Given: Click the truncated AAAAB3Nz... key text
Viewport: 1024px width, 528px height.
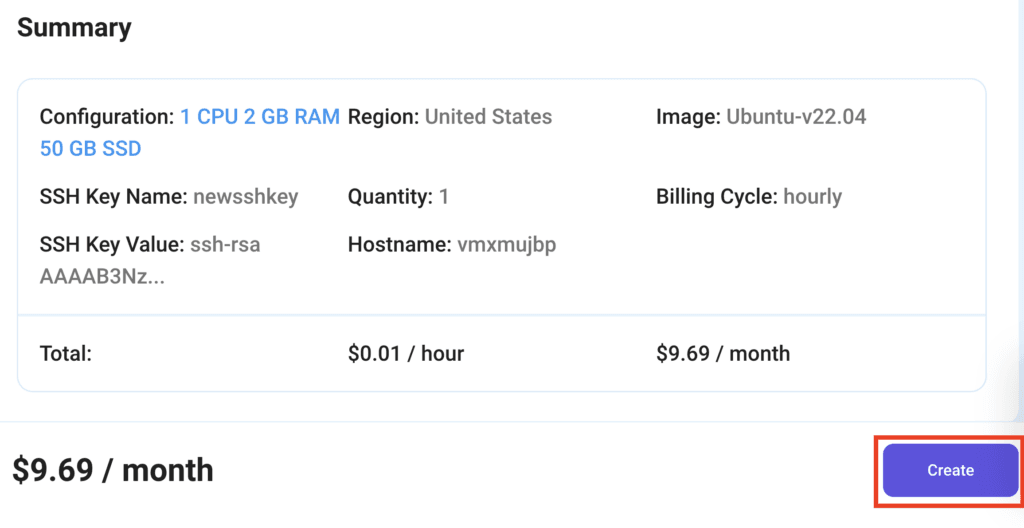Looking at the screenshot, I should point(102,277).
